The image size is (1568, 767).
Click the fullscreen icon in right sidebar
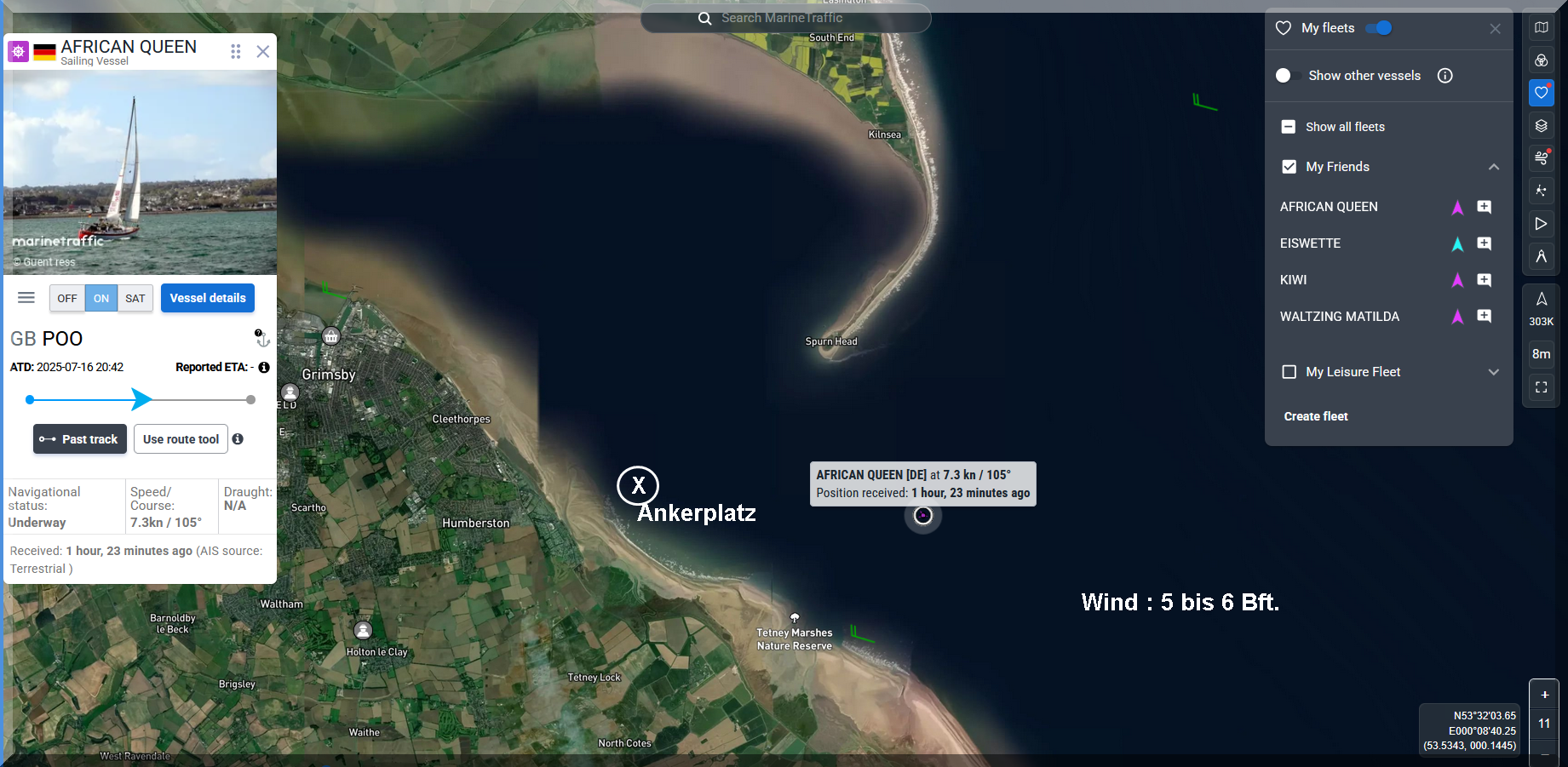click(1541, 387)
